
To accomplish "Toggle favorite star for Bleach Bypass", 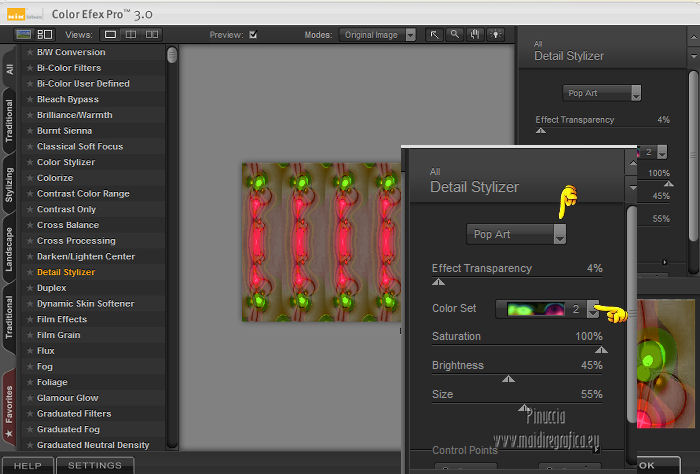I will click(x=30, y=100).
